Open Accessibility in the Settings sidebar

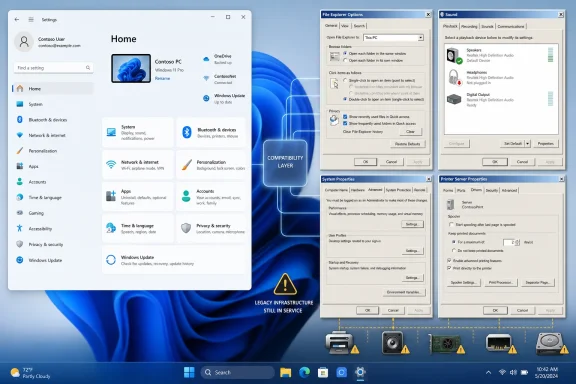[x=53, y=229]
